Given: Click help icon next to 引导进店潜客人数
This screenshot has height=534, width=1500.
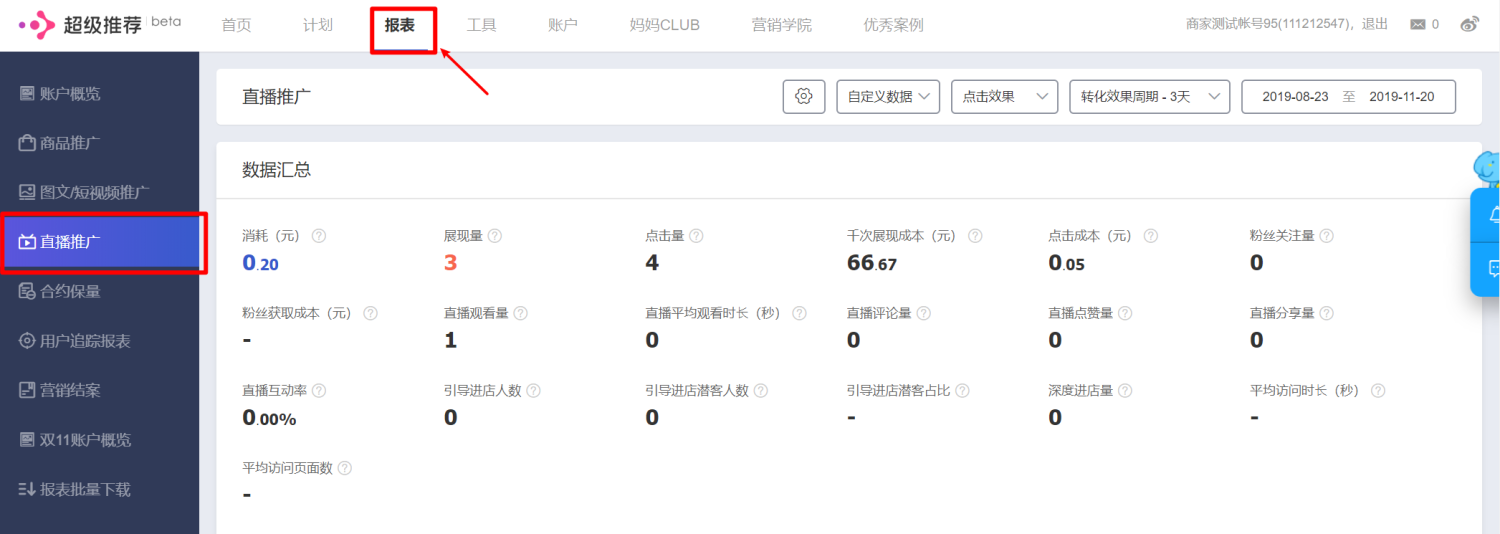Looking at the screenshot, I should click(x=760, y=391).
